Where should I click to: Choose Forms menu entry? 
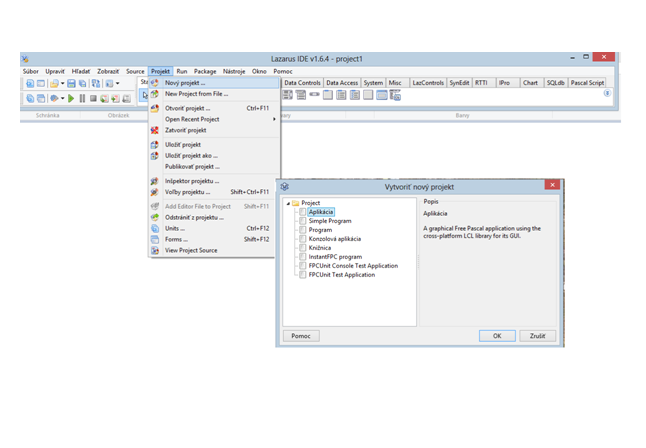pos(214,239)
